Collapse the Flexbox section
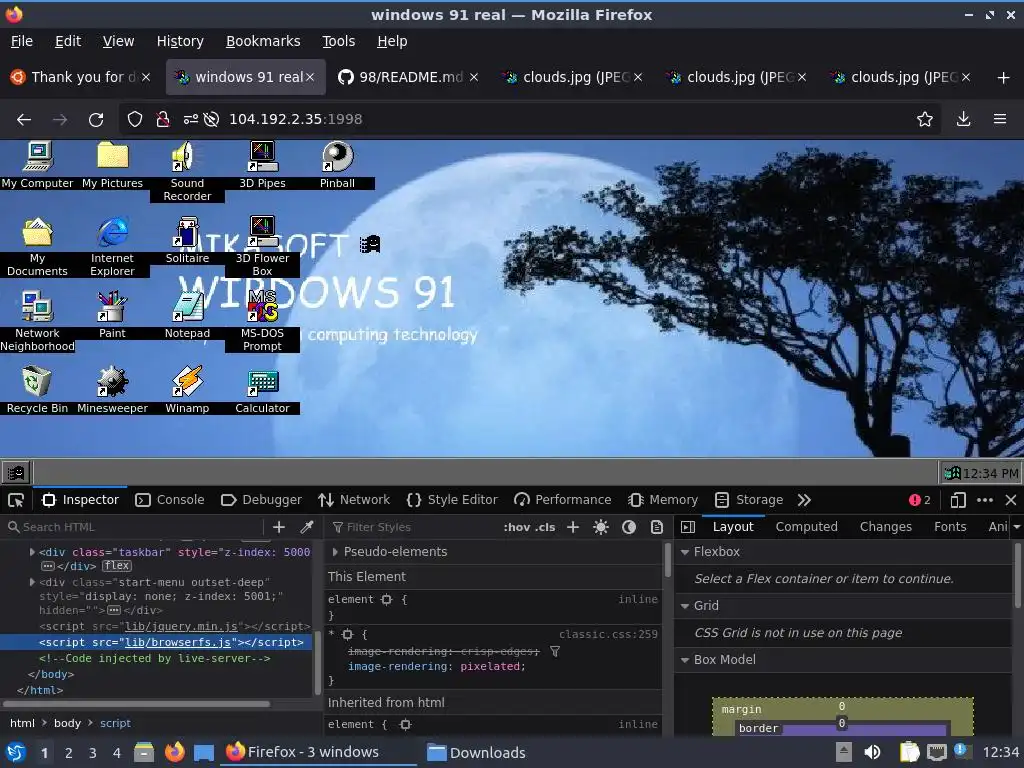This screenshot has width=1024, height=768. tap(685, 552)
